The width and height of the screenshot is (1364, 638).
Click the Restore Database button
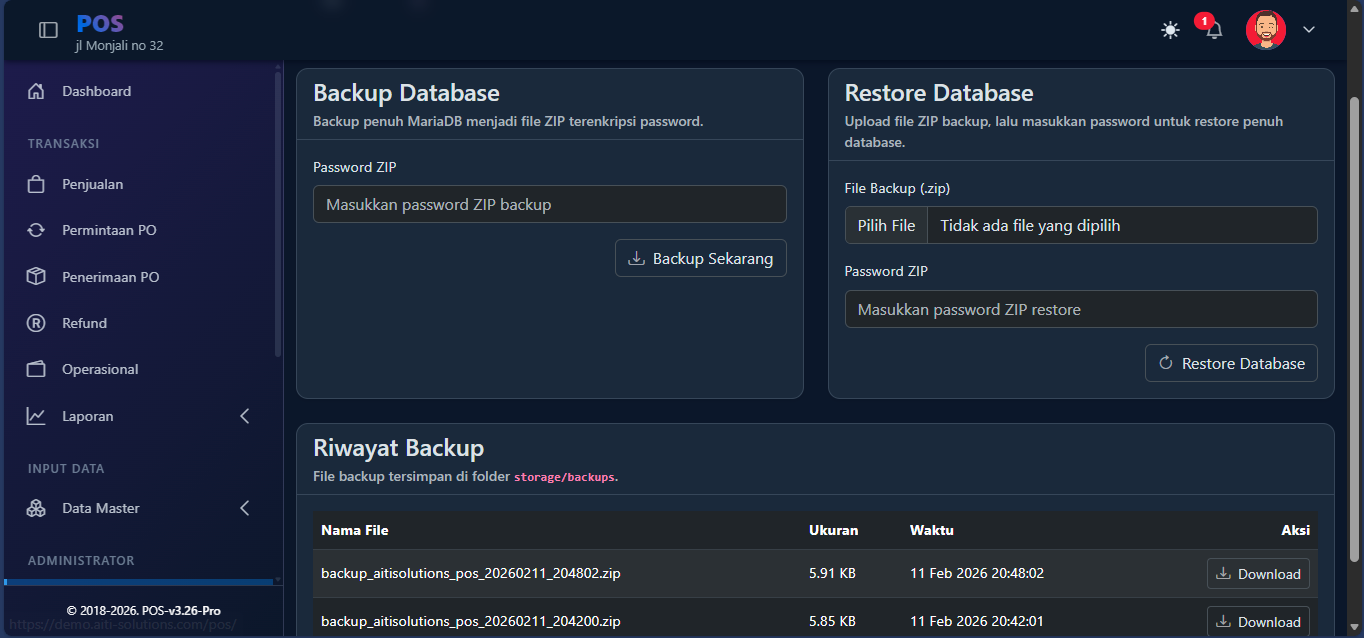(1231, 363)
